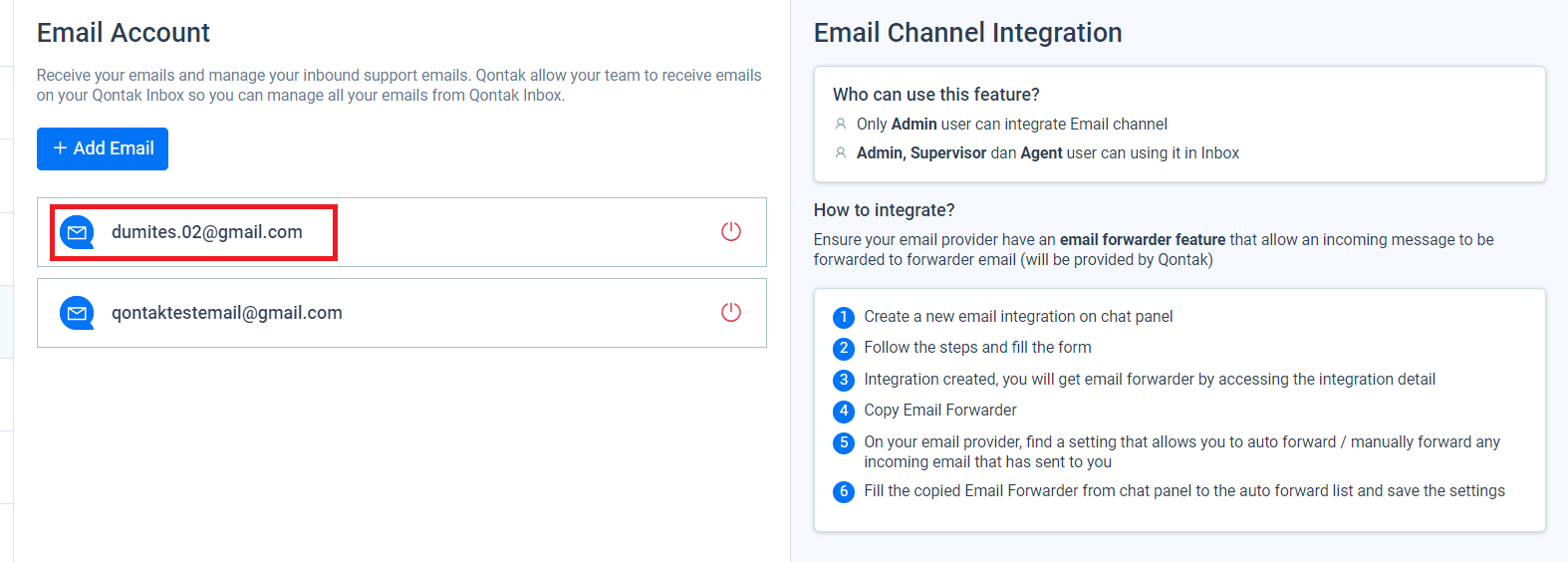The image size is (1568, 562).
Task: Click the 'Who can use this feature?' title
Action: coord(935,95)
